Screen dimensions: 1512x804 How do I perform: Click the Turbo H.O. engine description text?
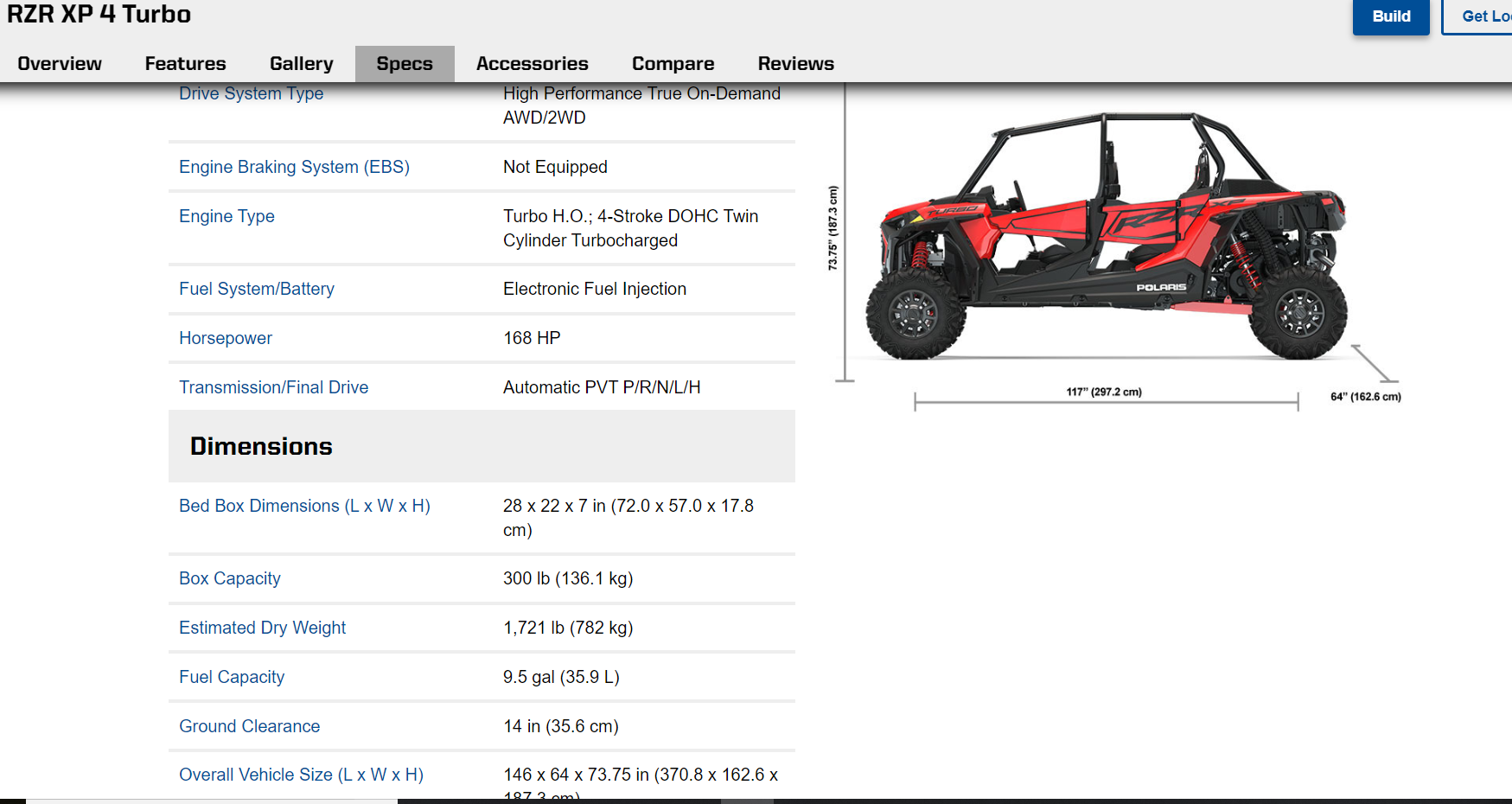click(x=631, y=228)
